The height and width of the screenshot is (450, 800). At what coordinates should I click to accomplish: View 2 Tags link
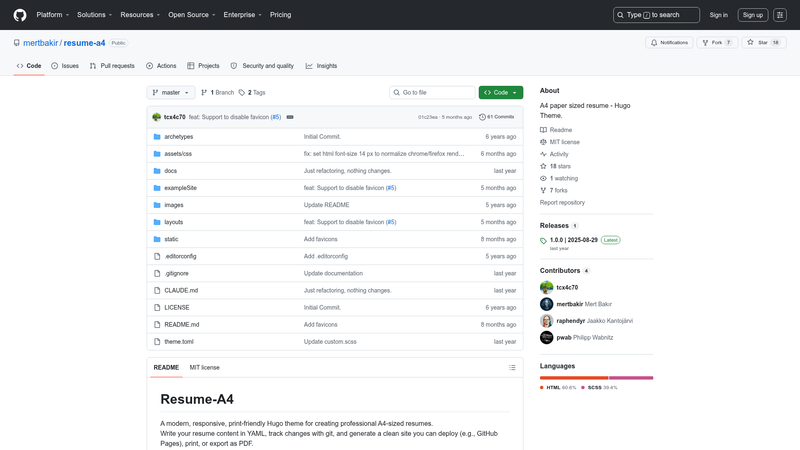tap(252, 92)
